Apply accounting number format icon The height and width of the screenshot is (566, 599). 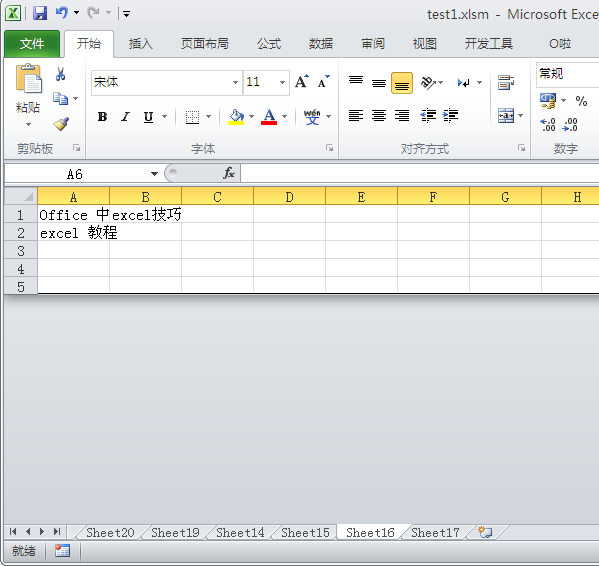[548, 101]
